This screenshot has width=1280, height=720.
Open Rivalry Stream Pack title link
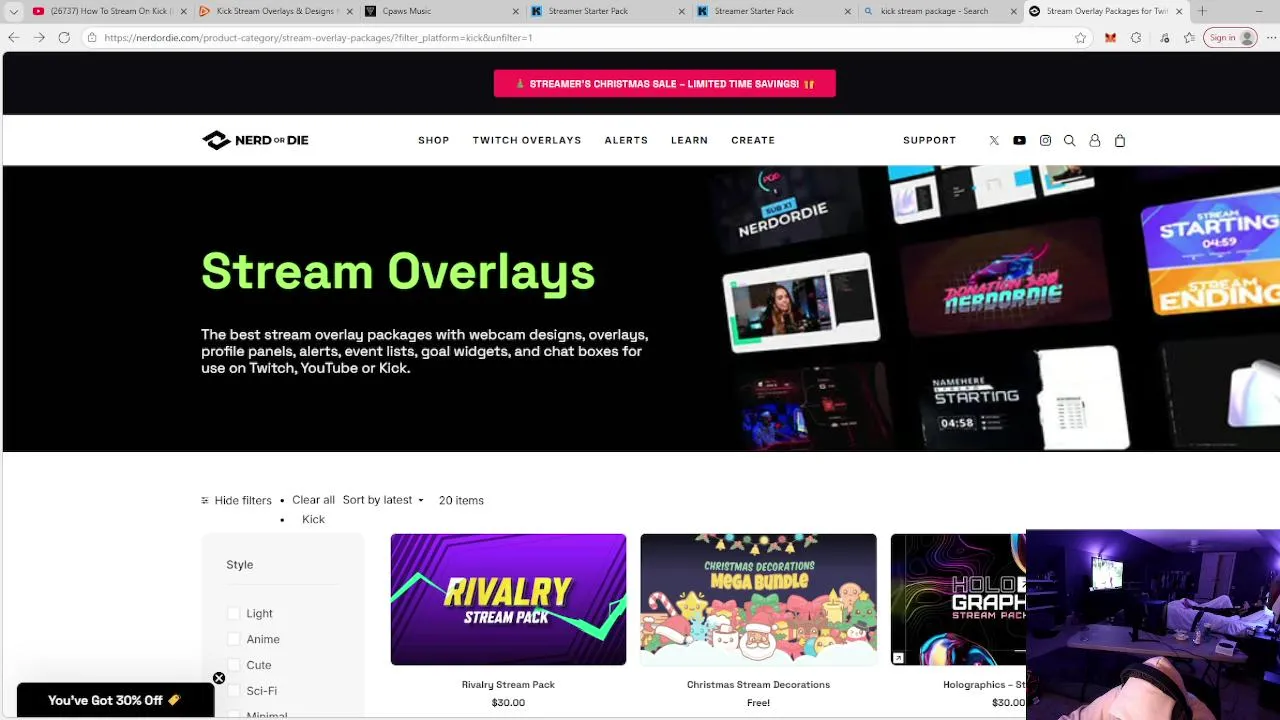(x=508, y=685)
